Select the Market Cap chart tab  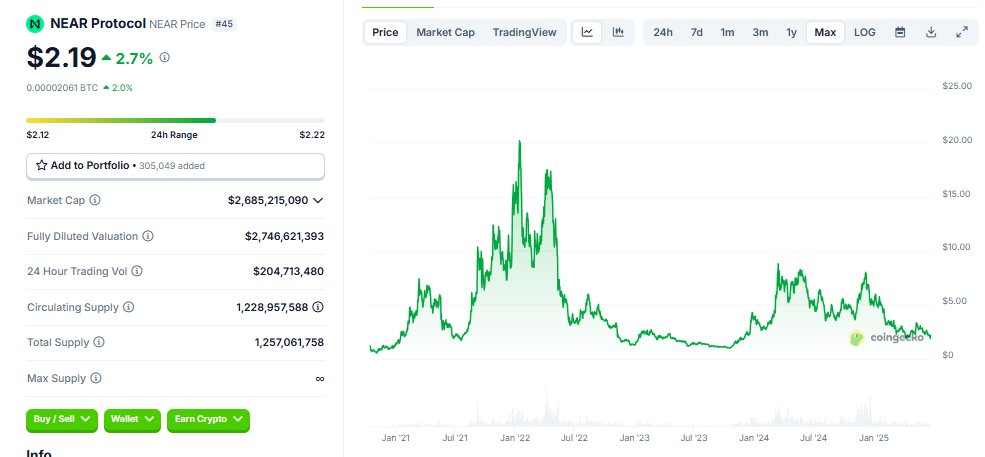click(445, 32)
